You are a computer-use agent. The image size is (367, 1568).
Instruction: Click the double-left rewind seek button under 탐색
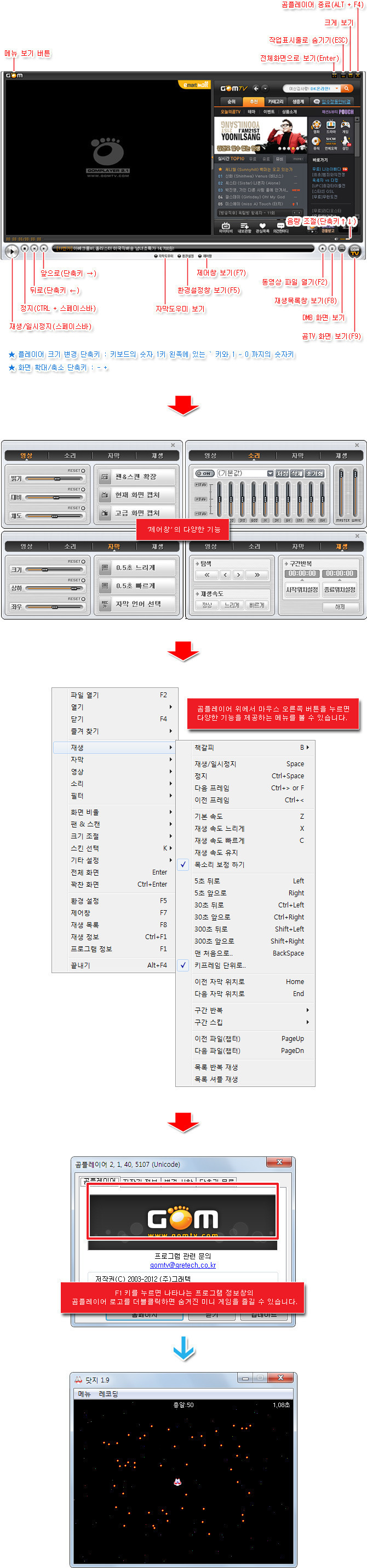click(207, 575)
